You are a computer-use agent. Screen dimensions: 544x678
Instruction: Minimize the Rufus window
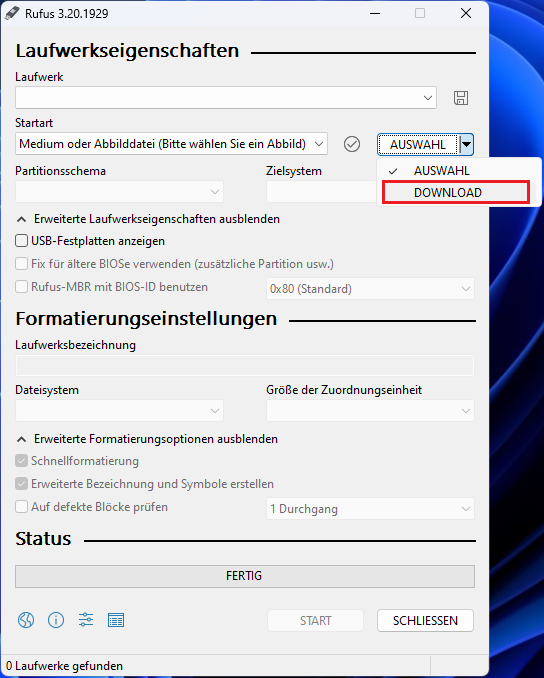point(375,13)
